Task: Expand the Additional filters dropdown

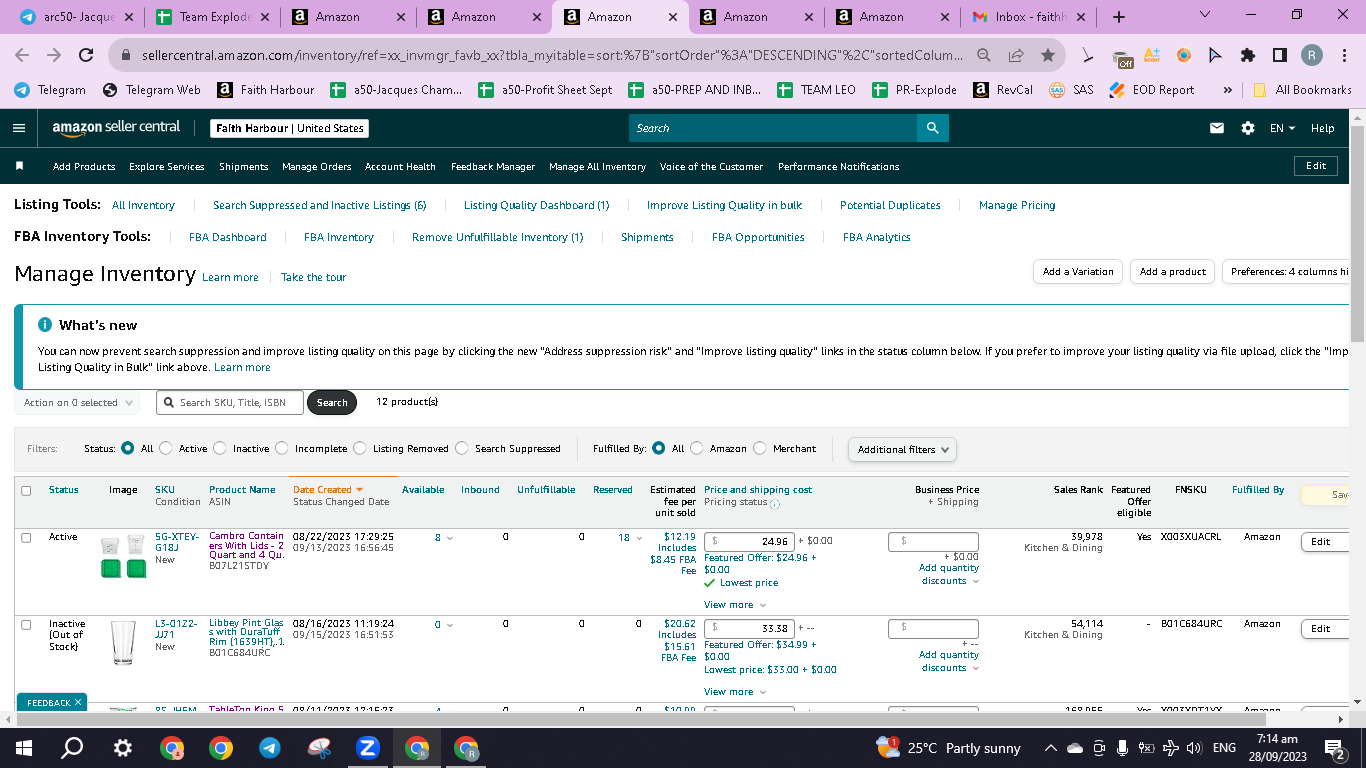Action: pyautogui.click(x=902, y=450)
